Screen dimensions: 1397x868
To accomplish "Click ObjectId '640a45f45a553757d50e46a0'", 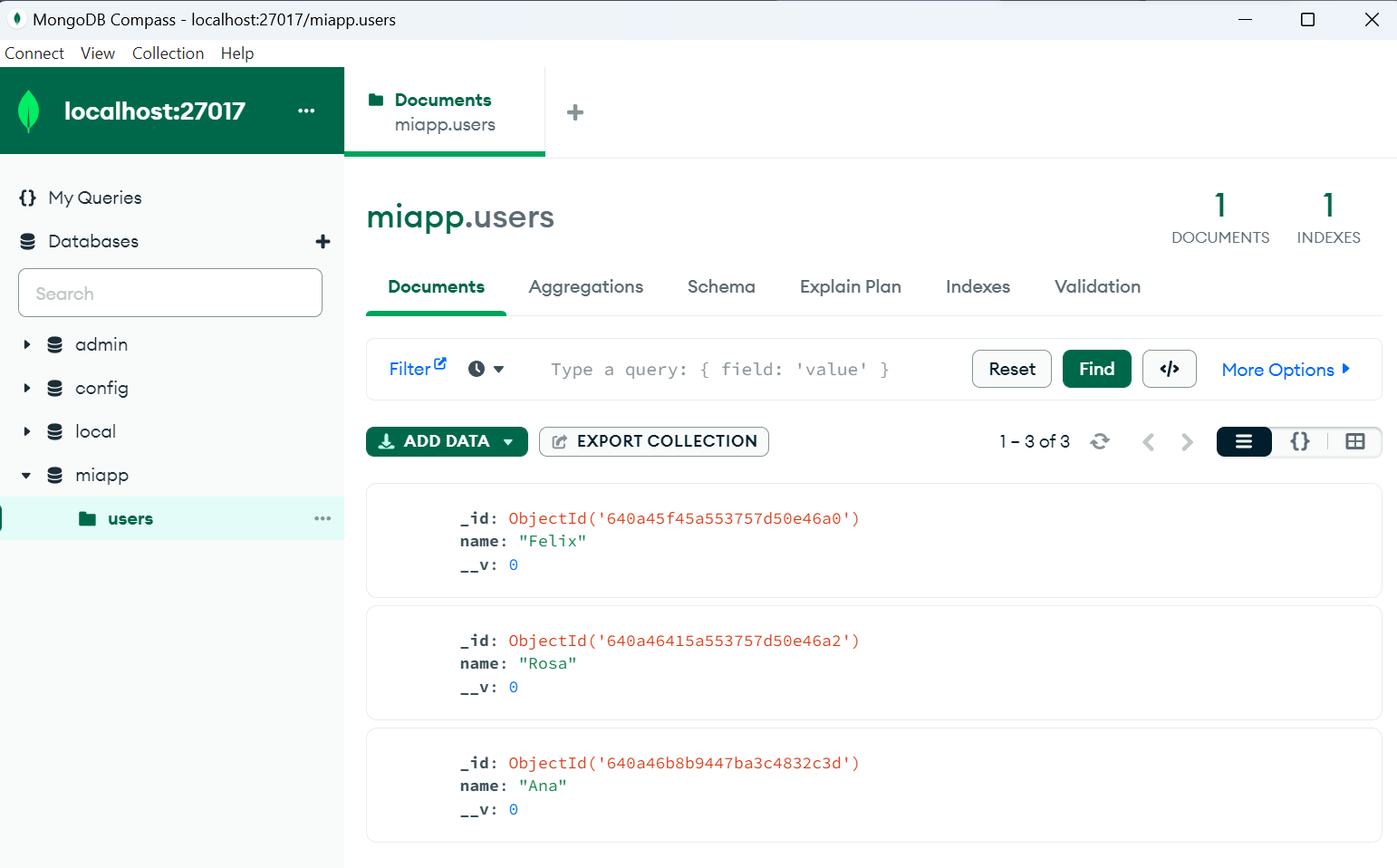I will tap(684, 518).
